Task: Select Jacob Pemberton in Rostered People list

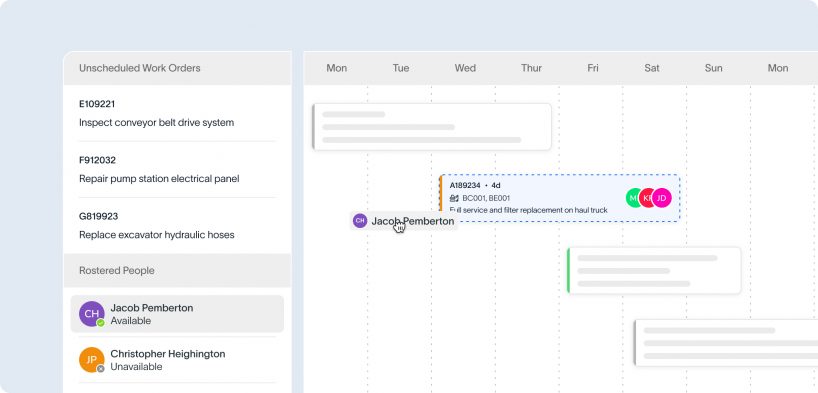Action: point(177,314)
